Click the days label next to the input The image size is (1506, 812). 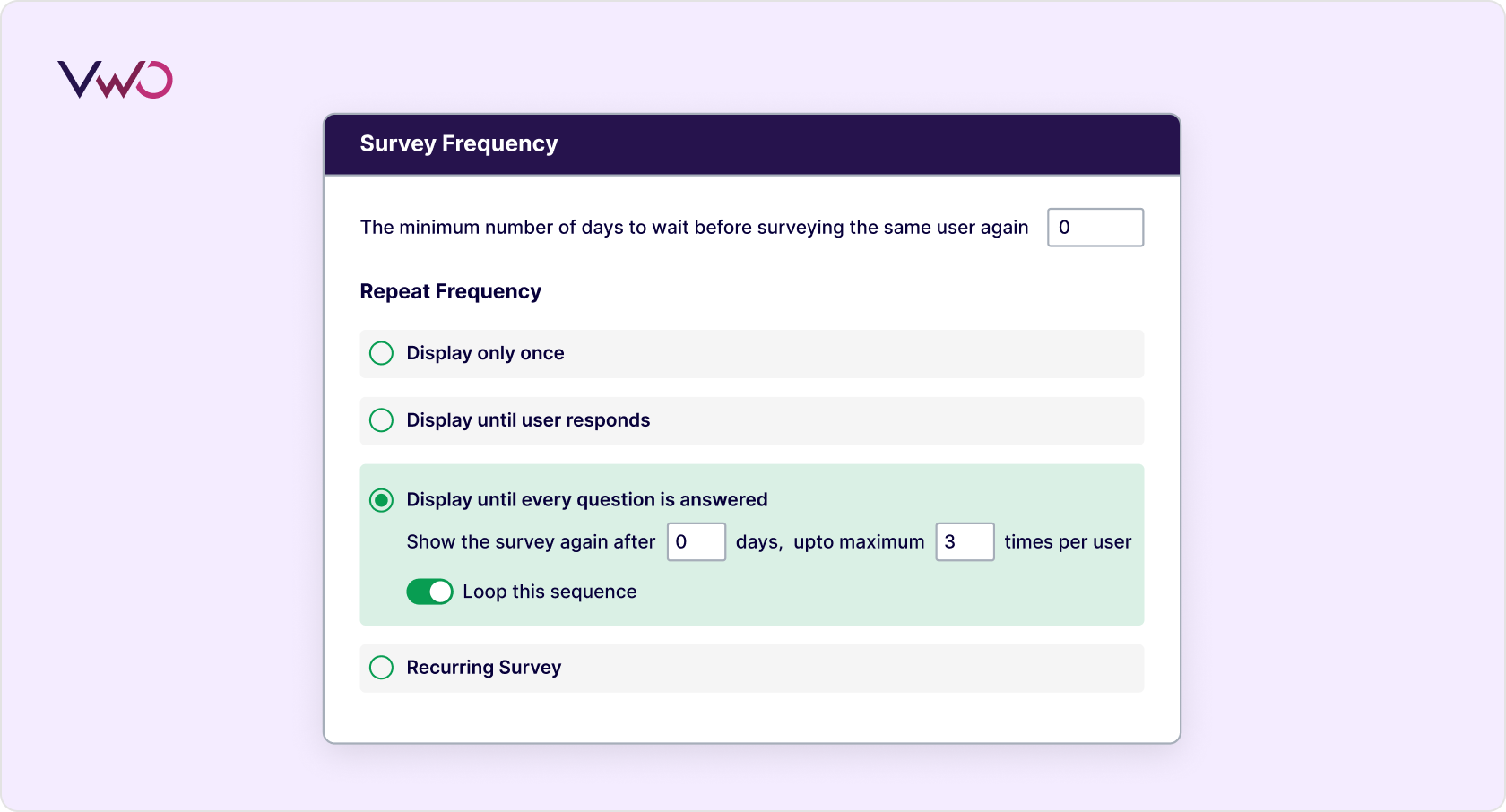coord(758,541)
